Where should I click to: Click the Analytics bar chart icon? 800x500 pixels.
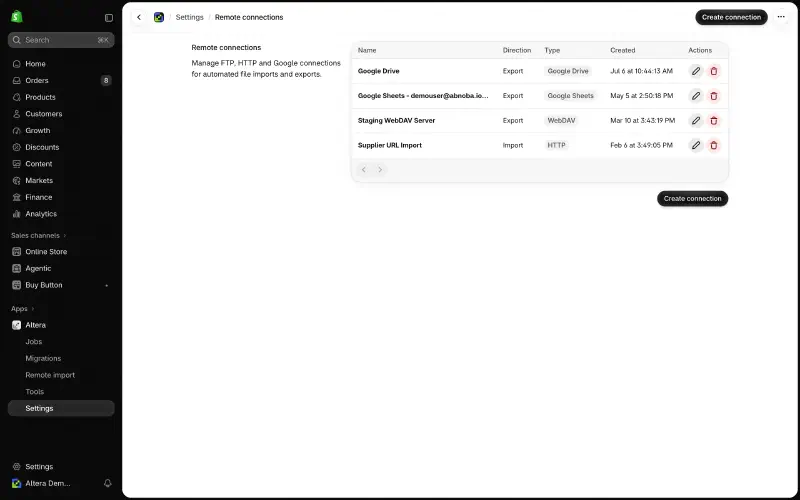17,214
